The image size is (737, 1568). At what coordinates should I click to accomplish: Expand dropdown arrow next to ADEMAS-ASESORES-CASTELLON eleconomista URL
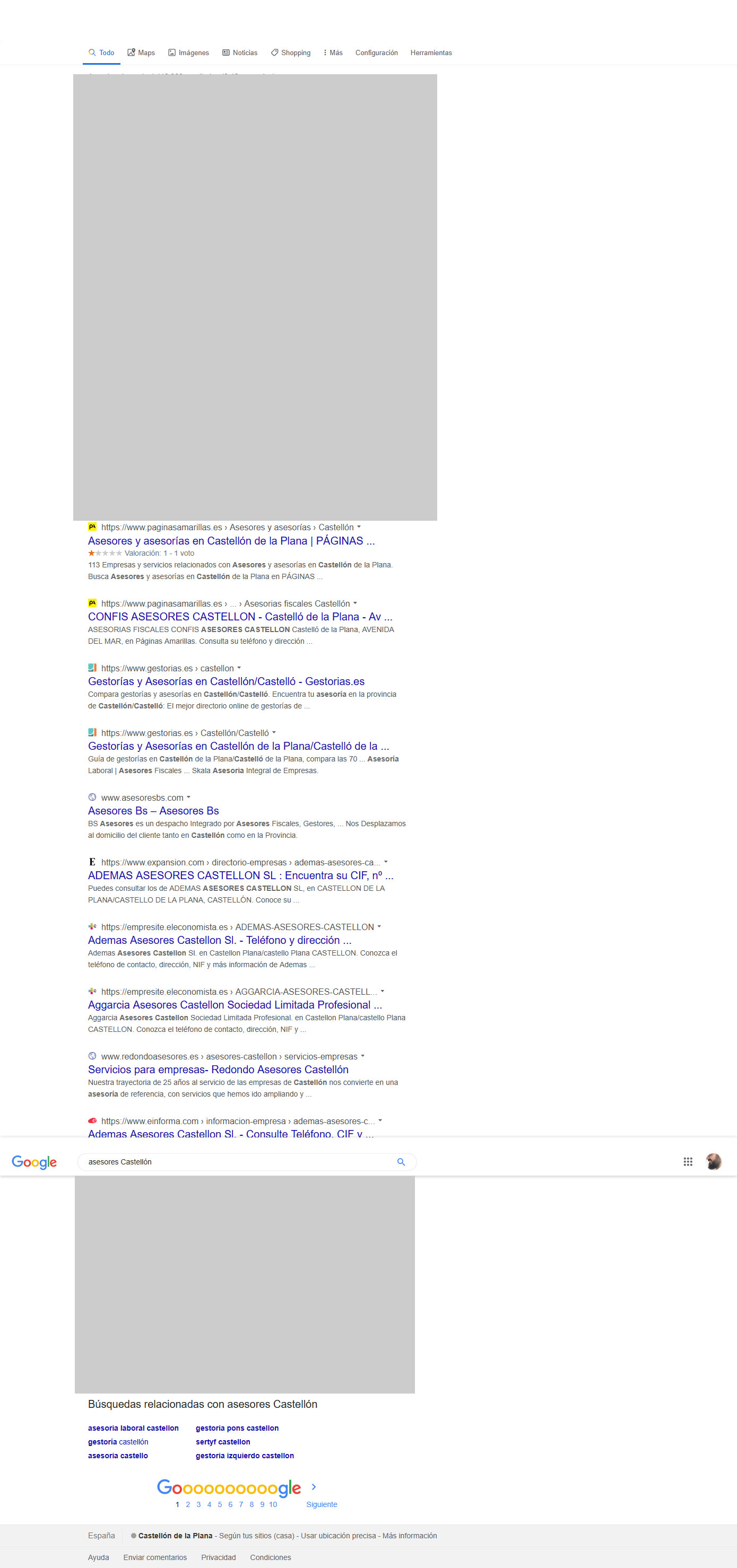[x=379, y=926]
